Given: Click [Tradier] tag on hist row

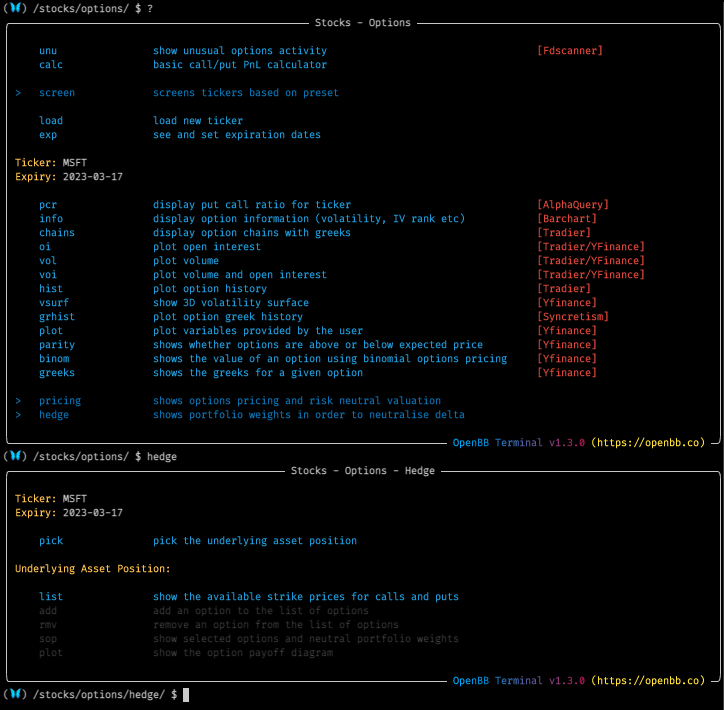Looking at the screenshot, I should point(564,289).
